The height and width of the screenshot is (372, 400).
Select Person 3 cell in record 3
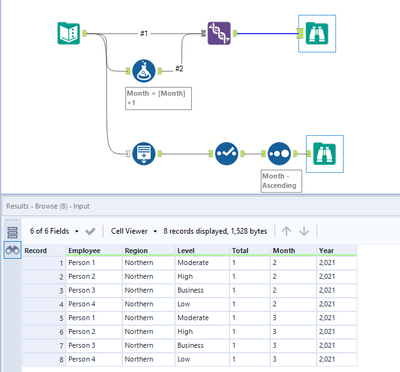[x=94, y=290]
